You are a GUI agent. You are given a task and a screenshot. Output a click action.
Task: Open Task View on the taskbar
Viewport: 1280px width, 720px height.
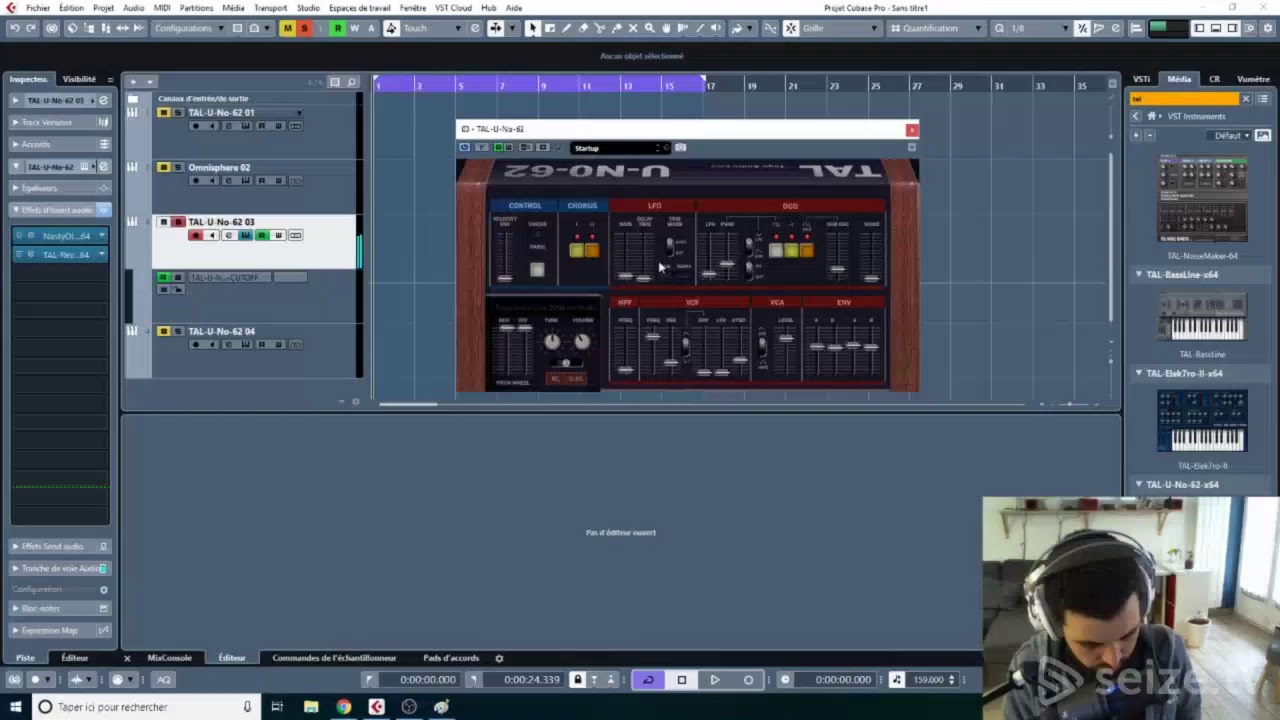tap(278, 707)
